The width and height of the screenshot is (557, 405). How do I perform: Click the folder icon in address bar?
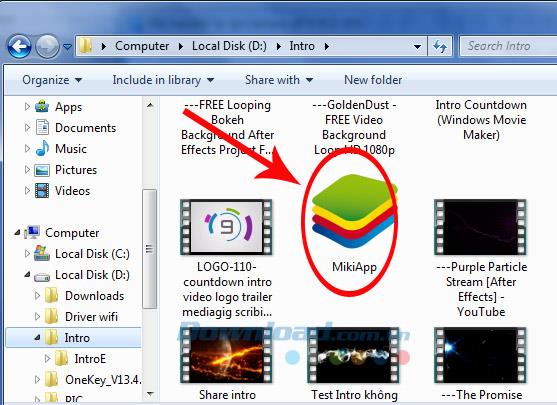tap(86, 46)
